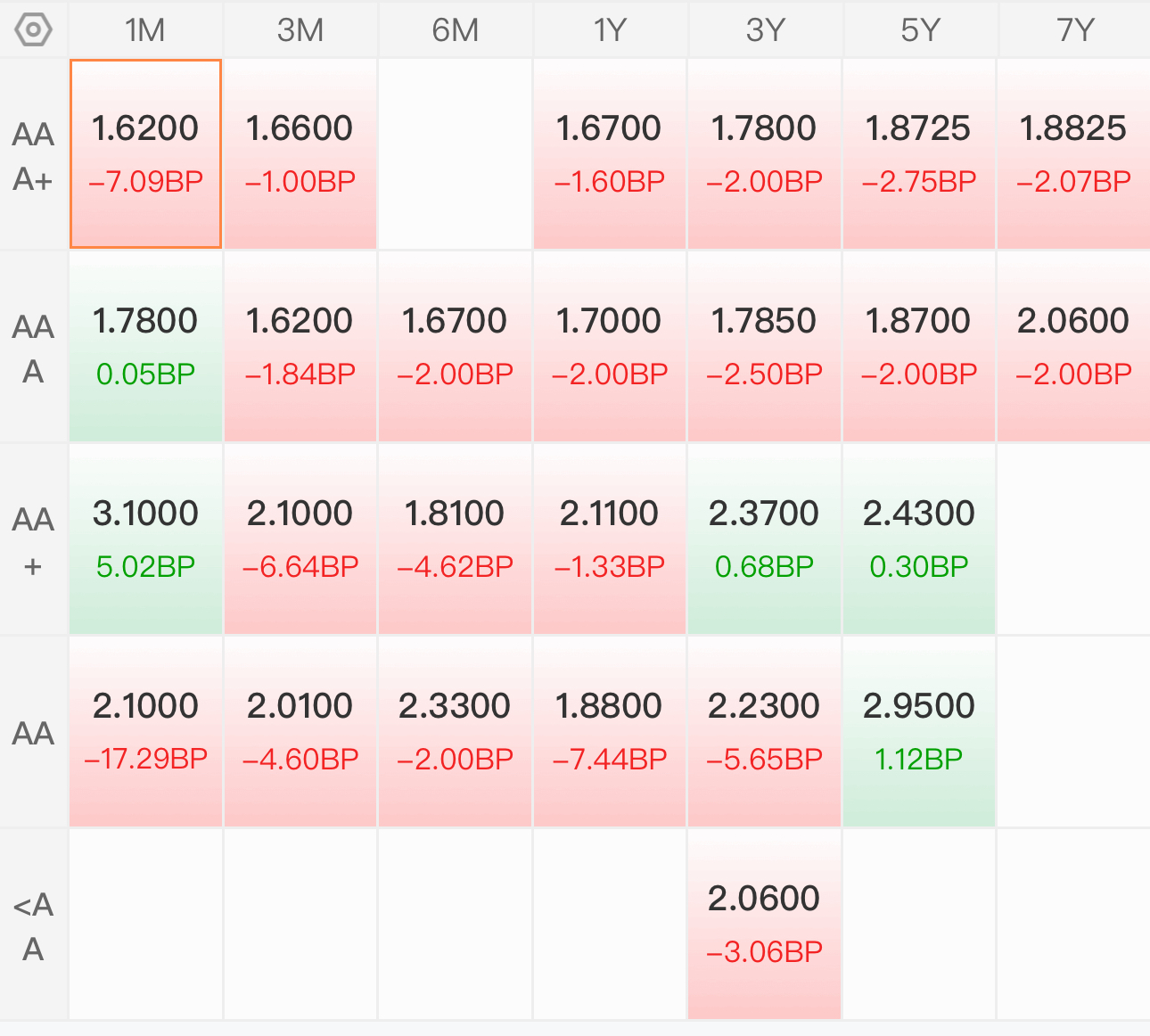Image resolution: width=1150 pixels, height=1036 pixels.
Task: Open AAA 1M cell showing 0.05BP
Action: click(x=145, y=347)
